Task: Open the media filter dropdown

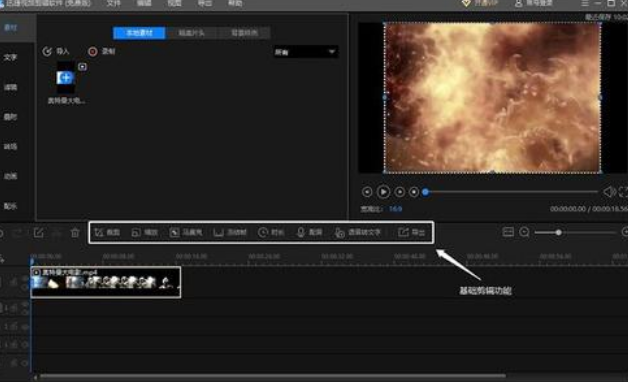Action: pos(305,52)
